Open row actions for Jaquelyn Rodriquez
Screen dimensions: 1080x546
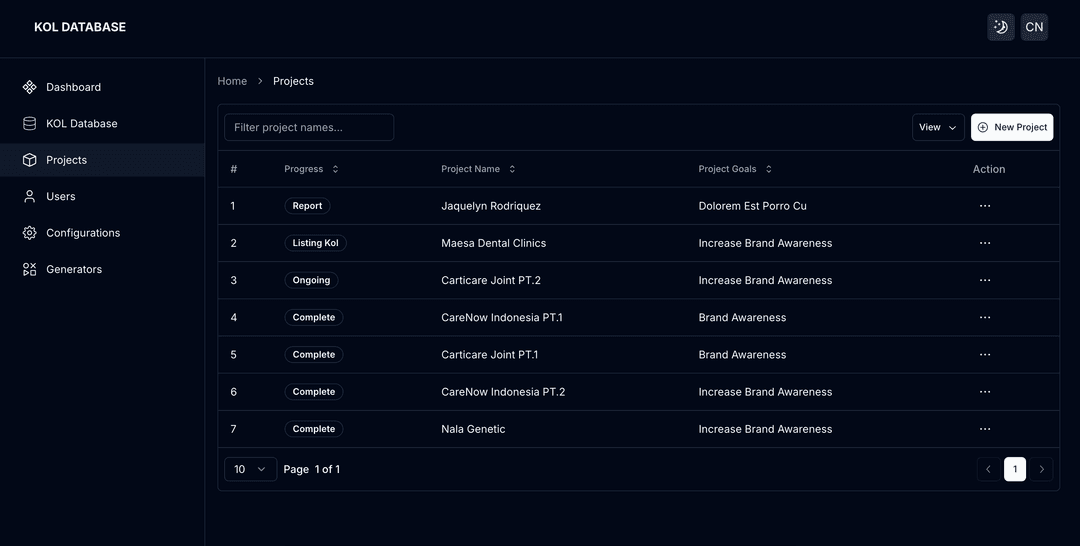pos(985,206)
